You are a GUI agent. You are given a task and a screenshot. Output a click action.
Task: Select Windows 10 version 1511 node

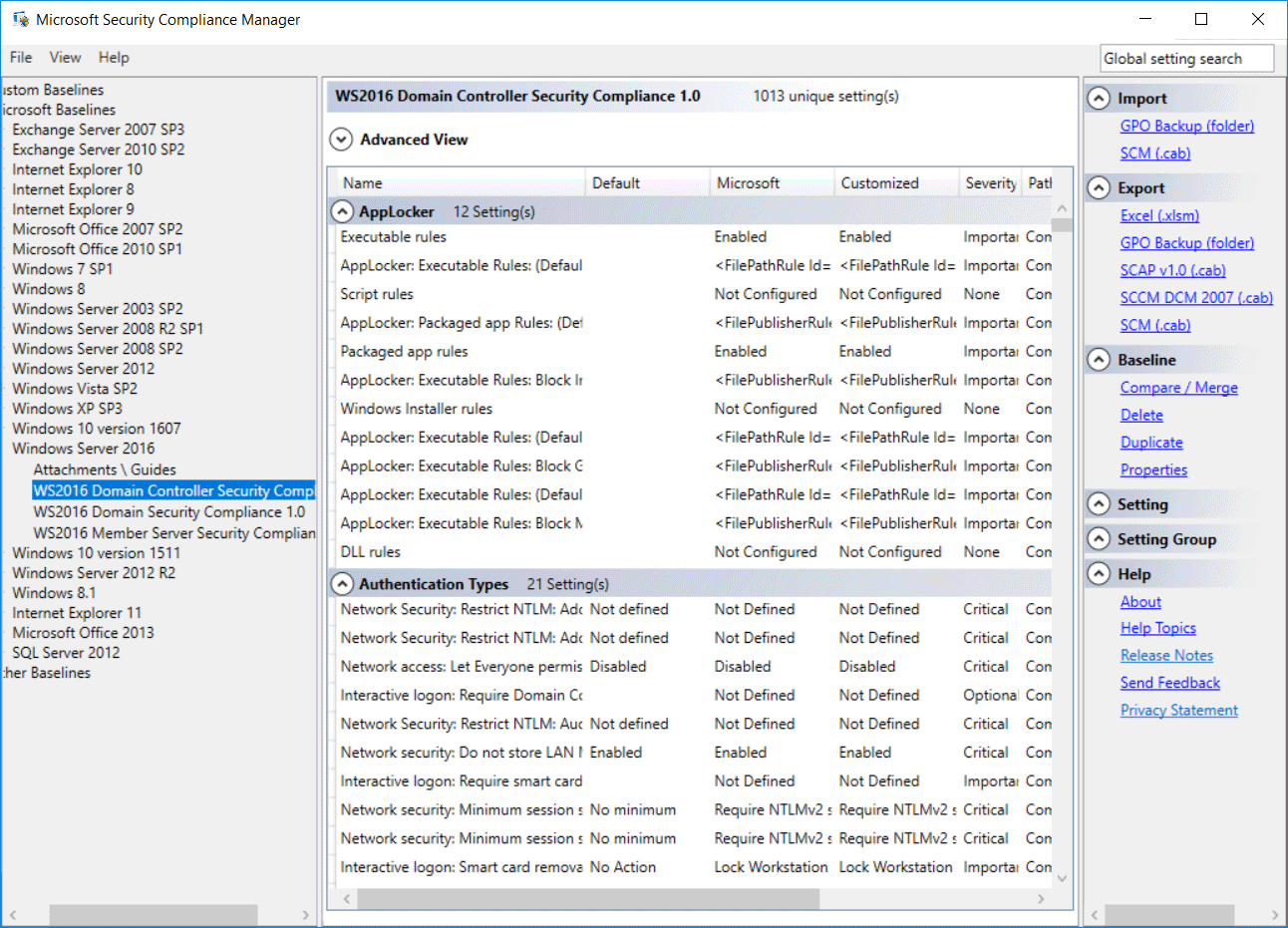[97, 553]
